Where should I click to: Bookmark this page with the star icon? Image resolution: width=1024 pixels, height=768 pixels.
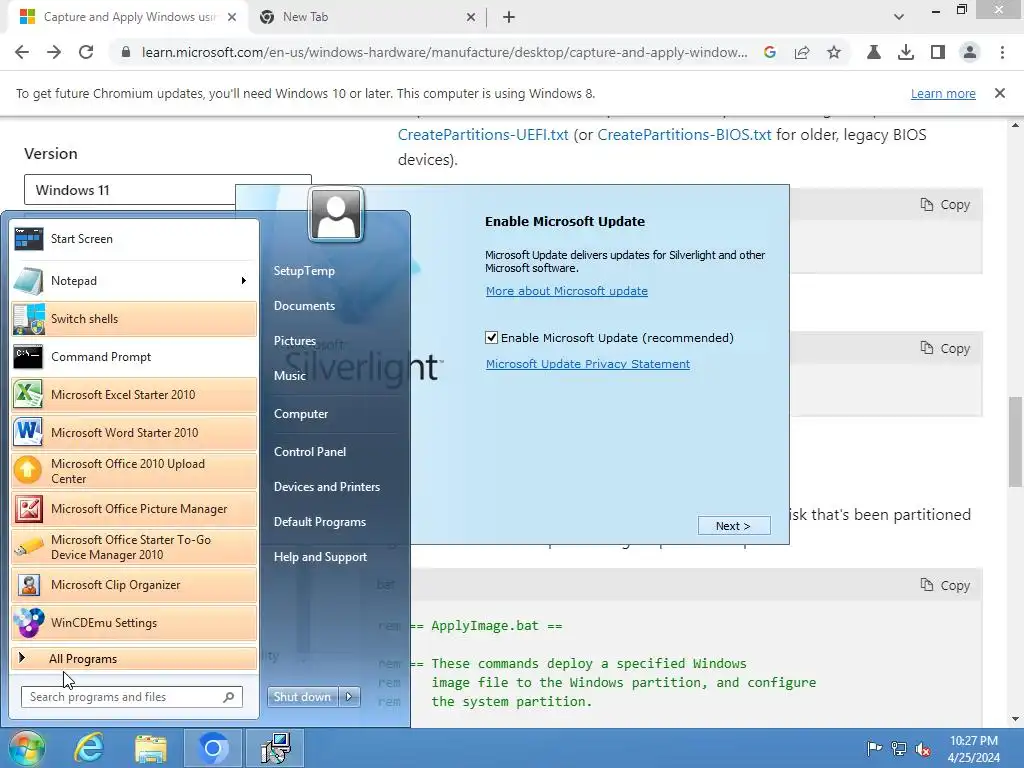click(x=834, y=52)
